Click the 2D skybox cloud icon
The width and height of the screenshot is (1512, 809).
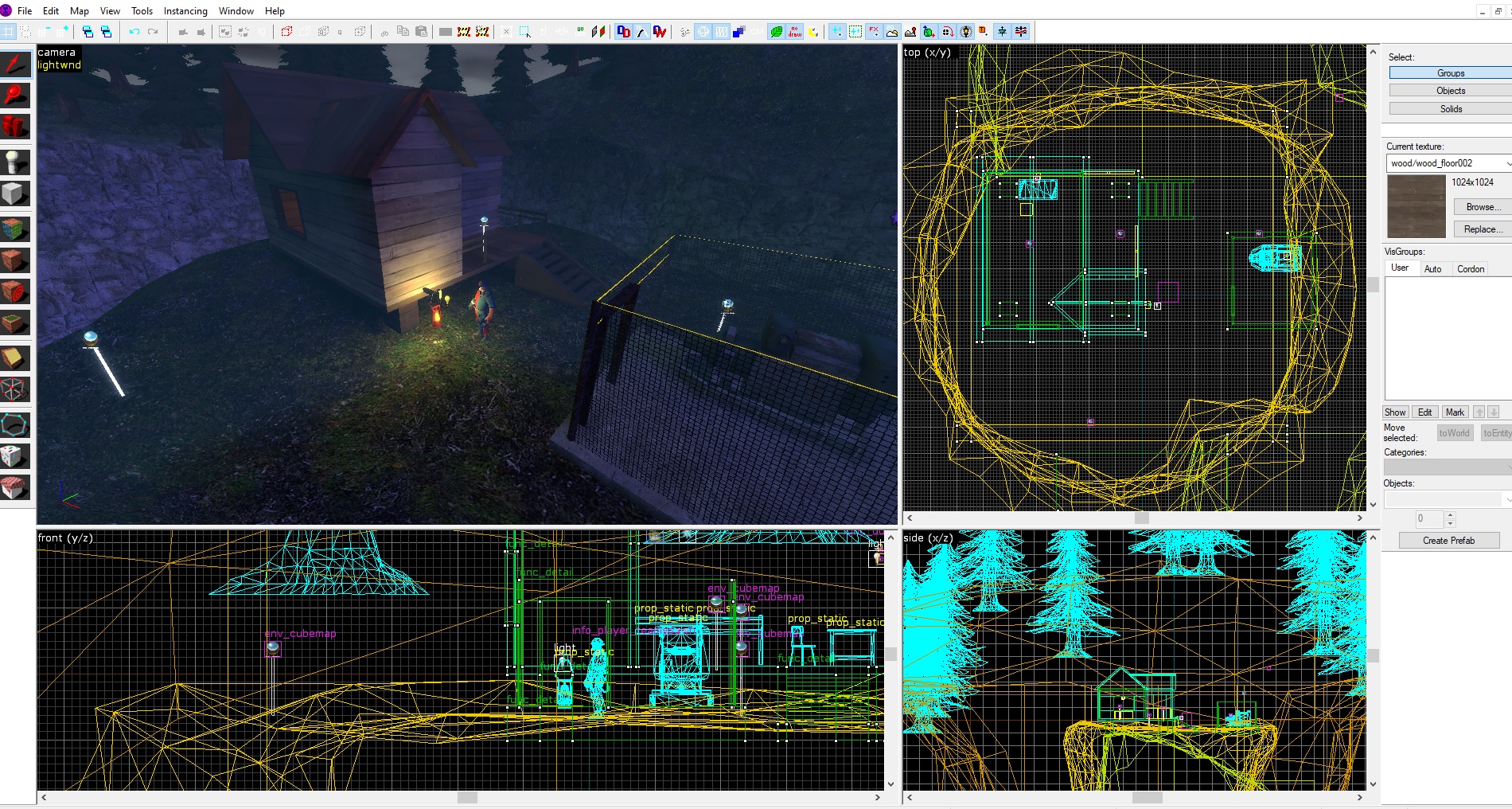point(892,32)
